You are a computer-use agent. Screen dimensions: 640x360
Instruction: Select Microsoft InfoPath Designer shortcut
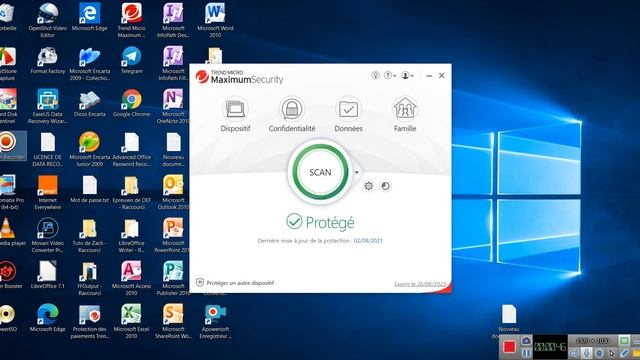(x=173, y=20)
